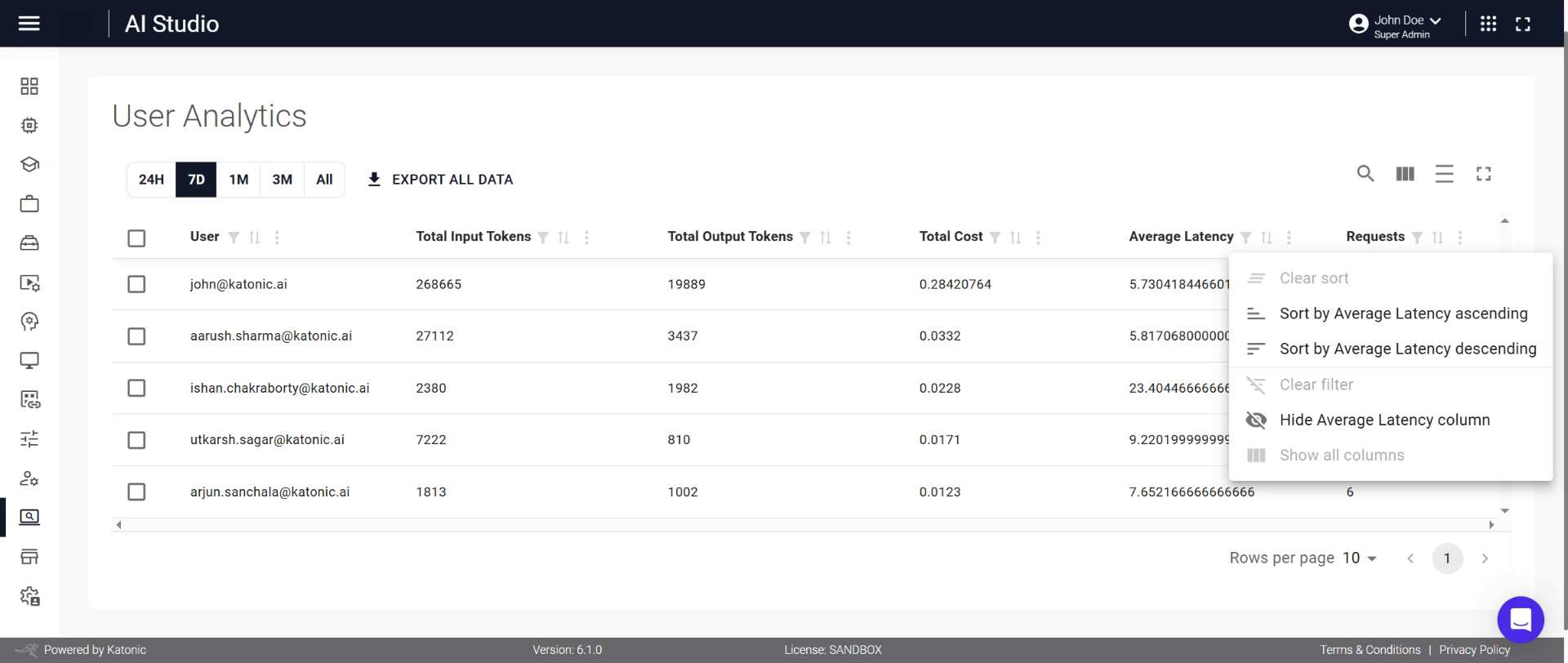This screenshot has width=1568, height=663.
Task: Open Terms & Conditions link
Action: pyautogui.click(x=1370, y=650)
